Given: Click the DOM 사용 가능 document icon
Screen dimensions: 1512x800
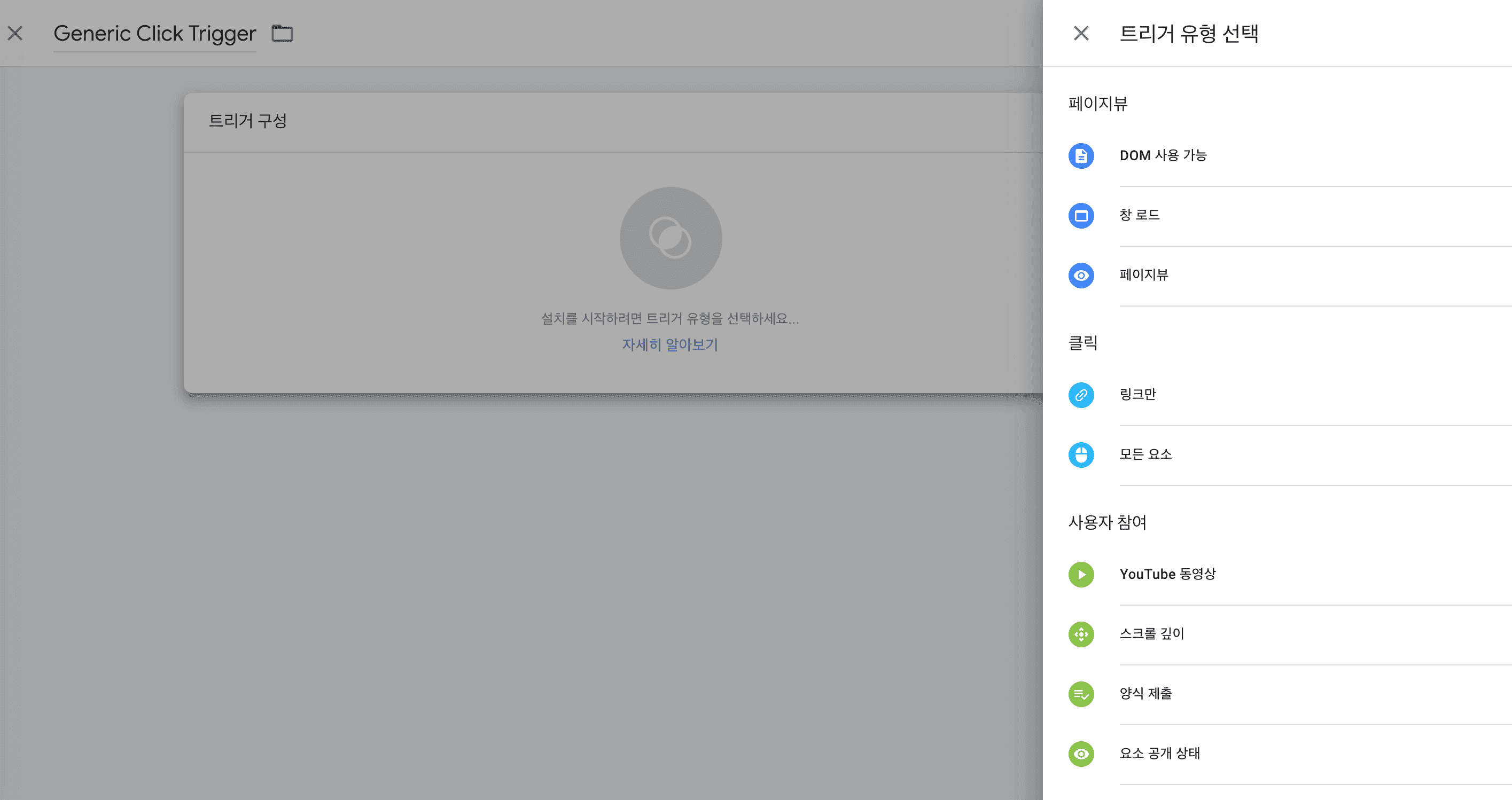Looking at the screenshot, I should [1081, 156].
